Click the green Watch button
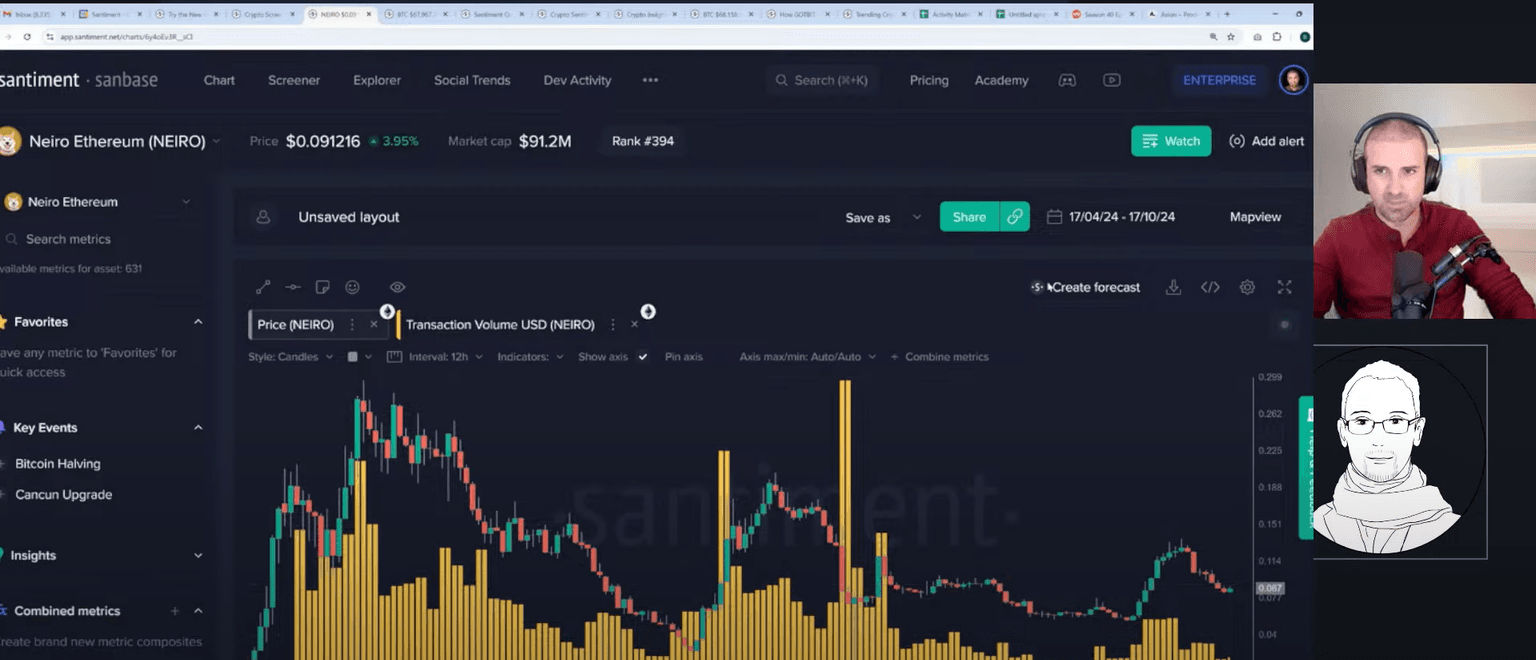This screenshot has width=1536, height=660. tap(1170, 141)
